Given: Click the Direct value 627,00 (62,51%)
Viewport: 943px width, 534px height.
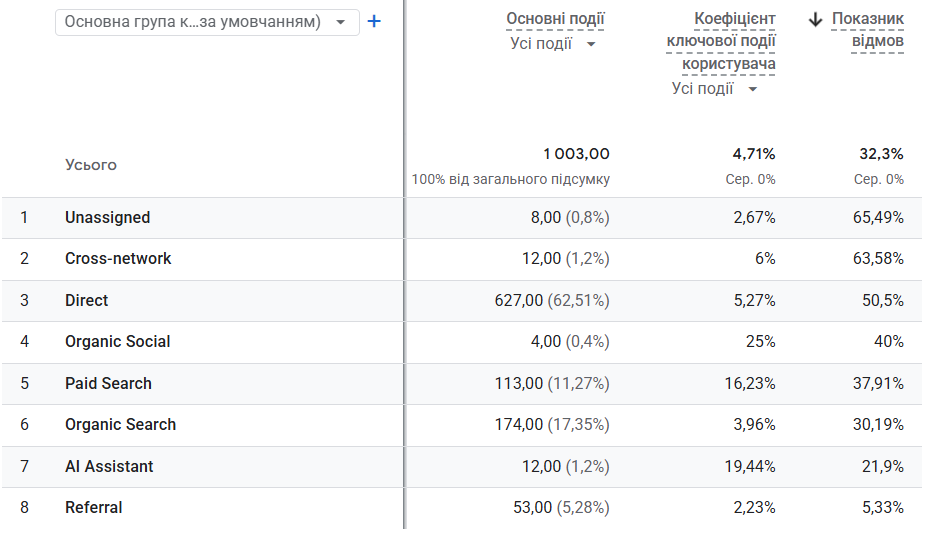Looking at the screenshot, I should point(552,301).
